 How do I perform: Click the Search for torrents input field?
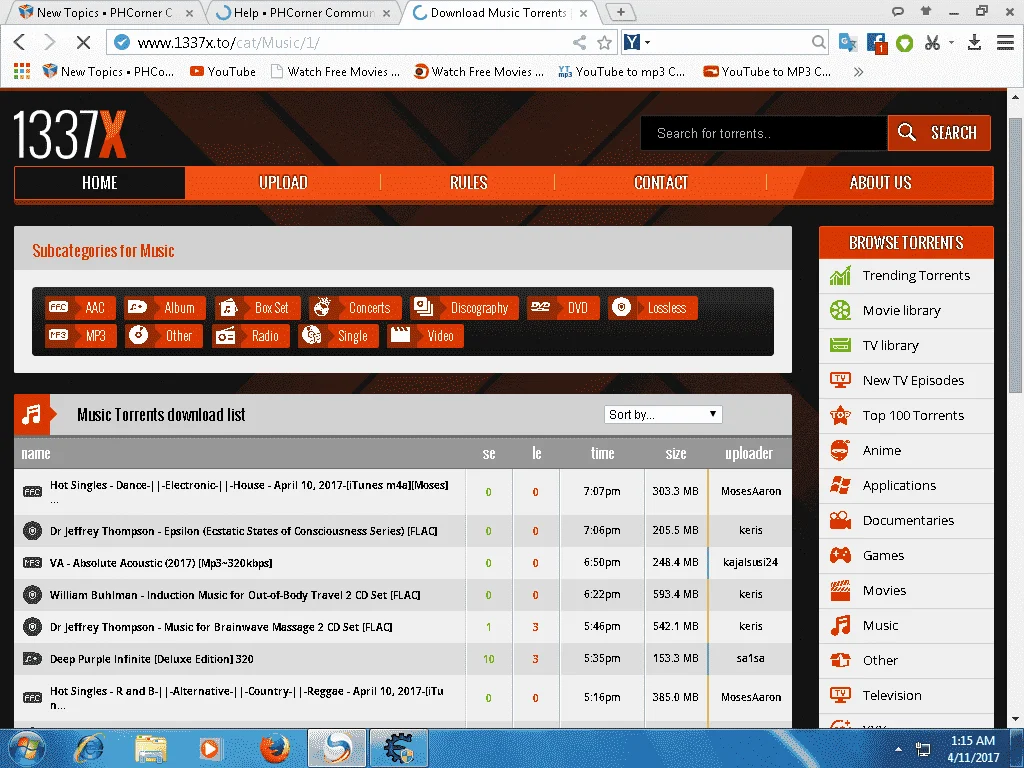tap(764, 133)
